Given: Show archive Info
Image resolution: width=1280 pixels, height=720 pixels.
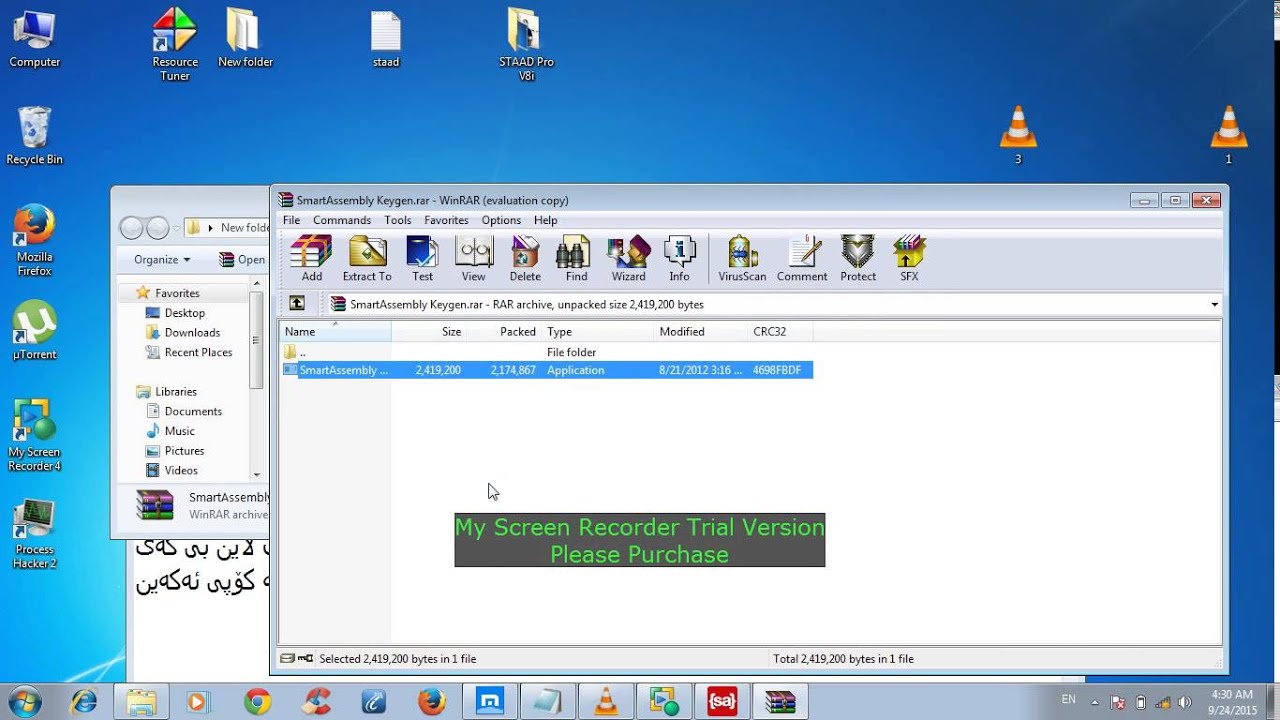Looking at the screenshot, I should click(x=679, y=259).
